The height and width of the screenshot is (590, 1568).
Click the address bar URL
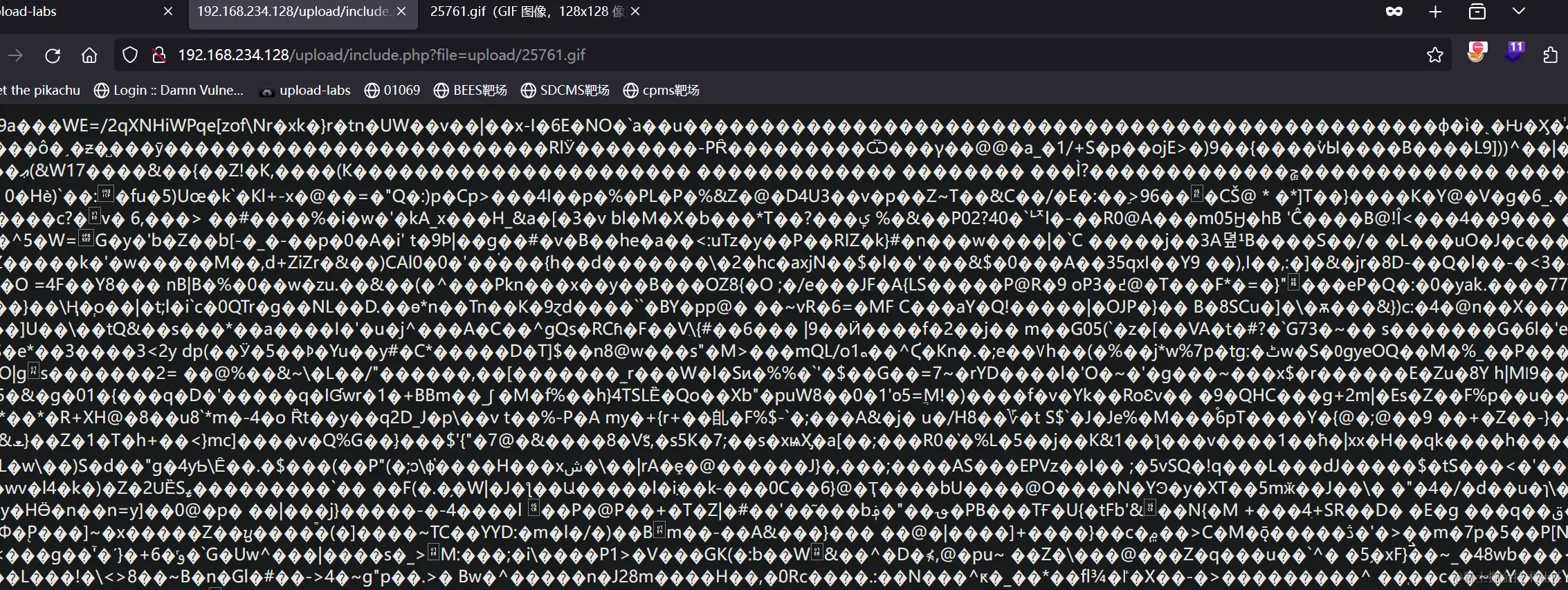click(382, 55)
